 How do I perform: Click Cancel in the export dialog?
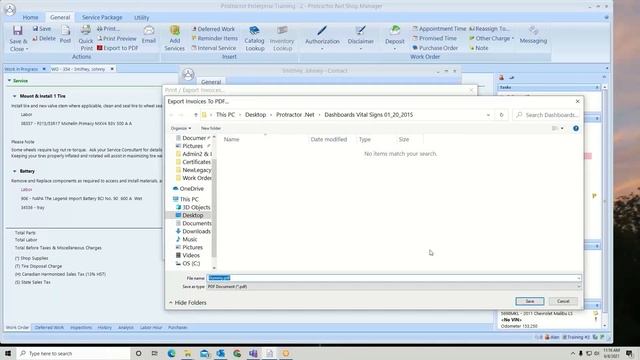click(x=563, y=301)
